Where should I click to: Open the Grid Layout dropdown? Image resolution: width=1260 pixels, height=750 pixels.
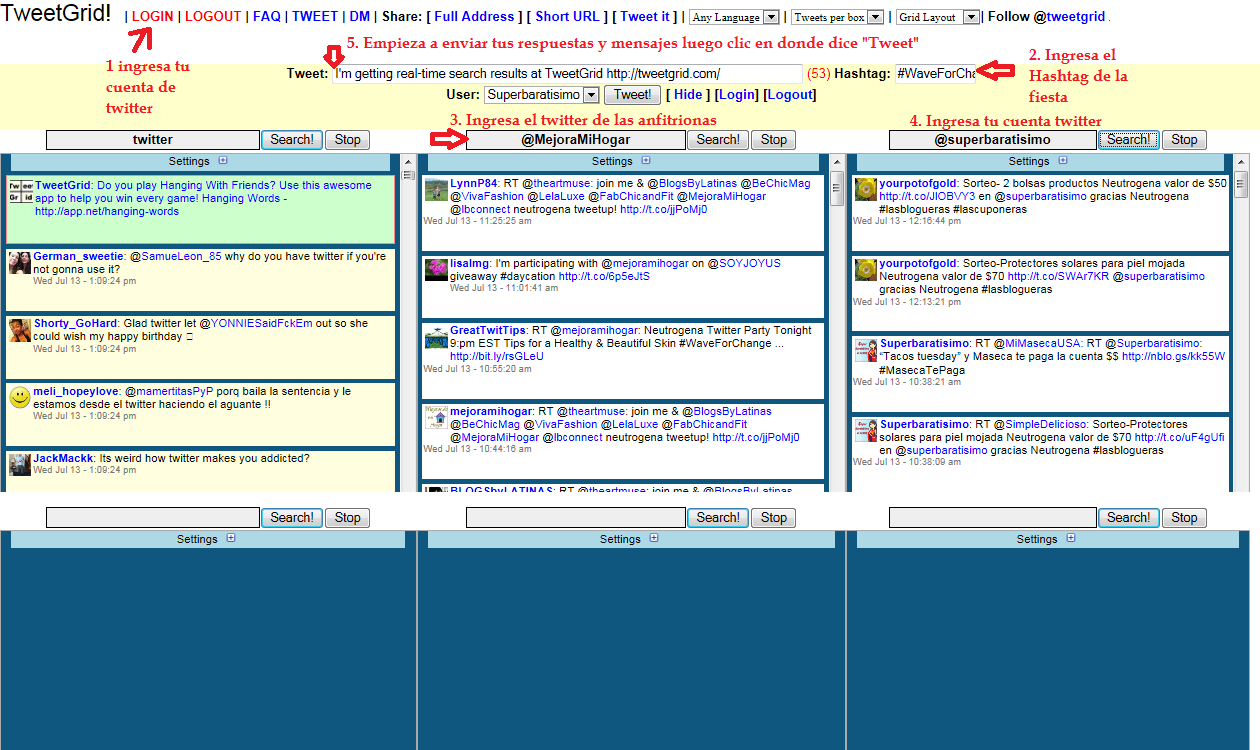click(937, 17)
